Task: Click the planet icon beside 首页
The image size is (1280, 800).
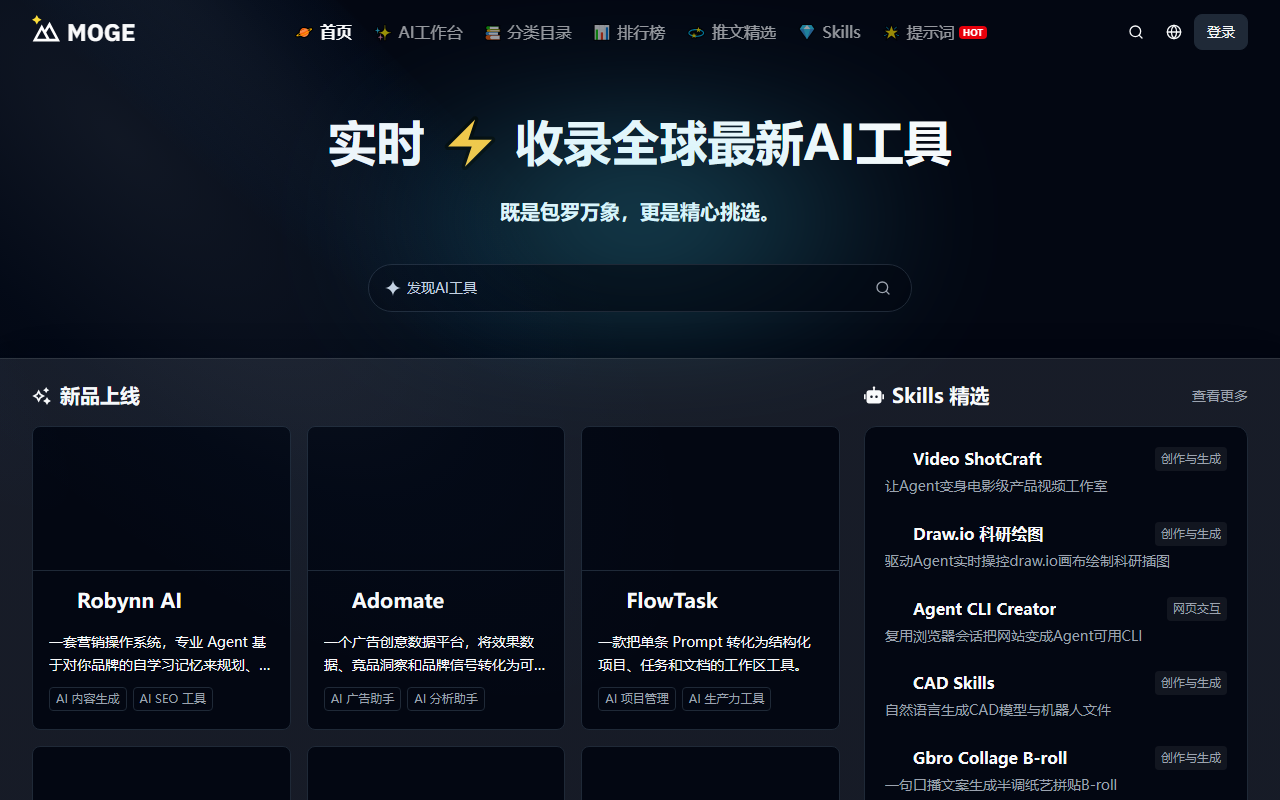Action: point(304,32)
